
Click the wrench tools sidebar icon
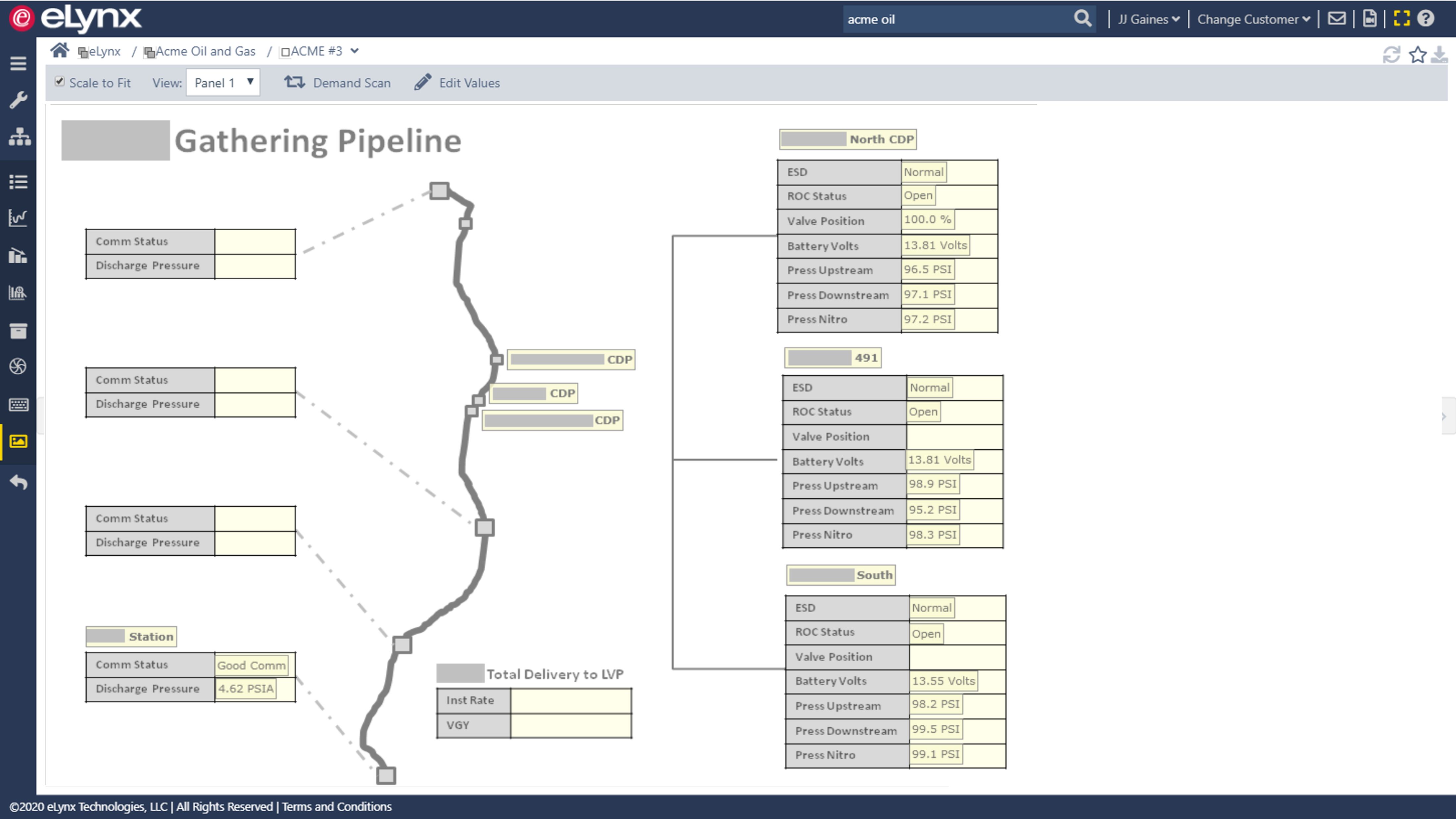pyautogui.click(x=18, y=100)
